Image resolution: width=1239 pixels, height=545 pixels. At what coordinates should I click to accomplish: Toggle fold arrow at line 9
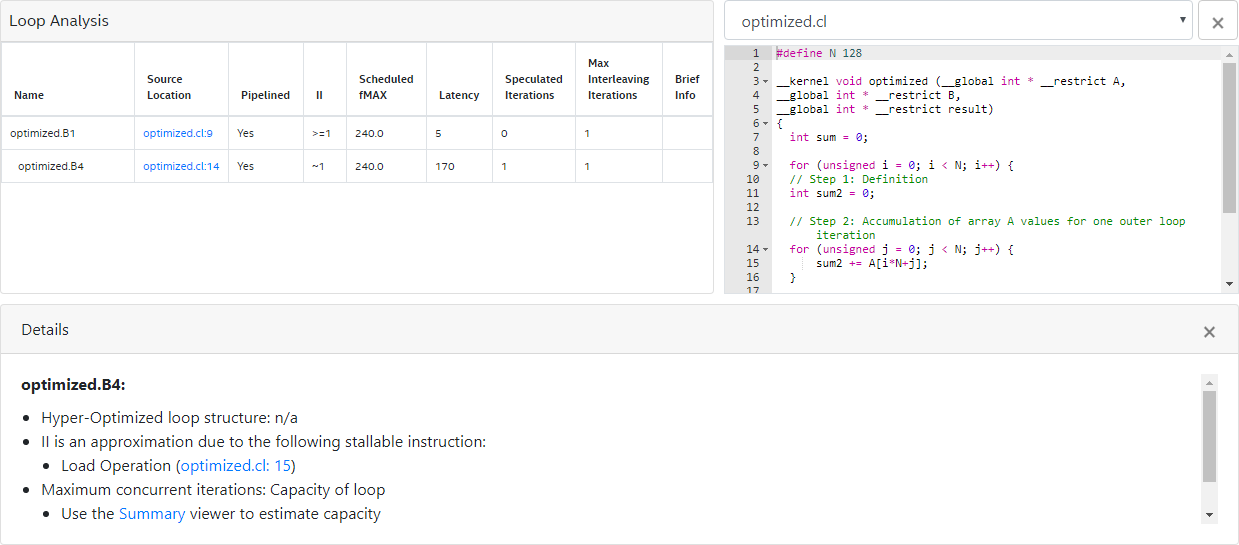click(x=765, y=165)
